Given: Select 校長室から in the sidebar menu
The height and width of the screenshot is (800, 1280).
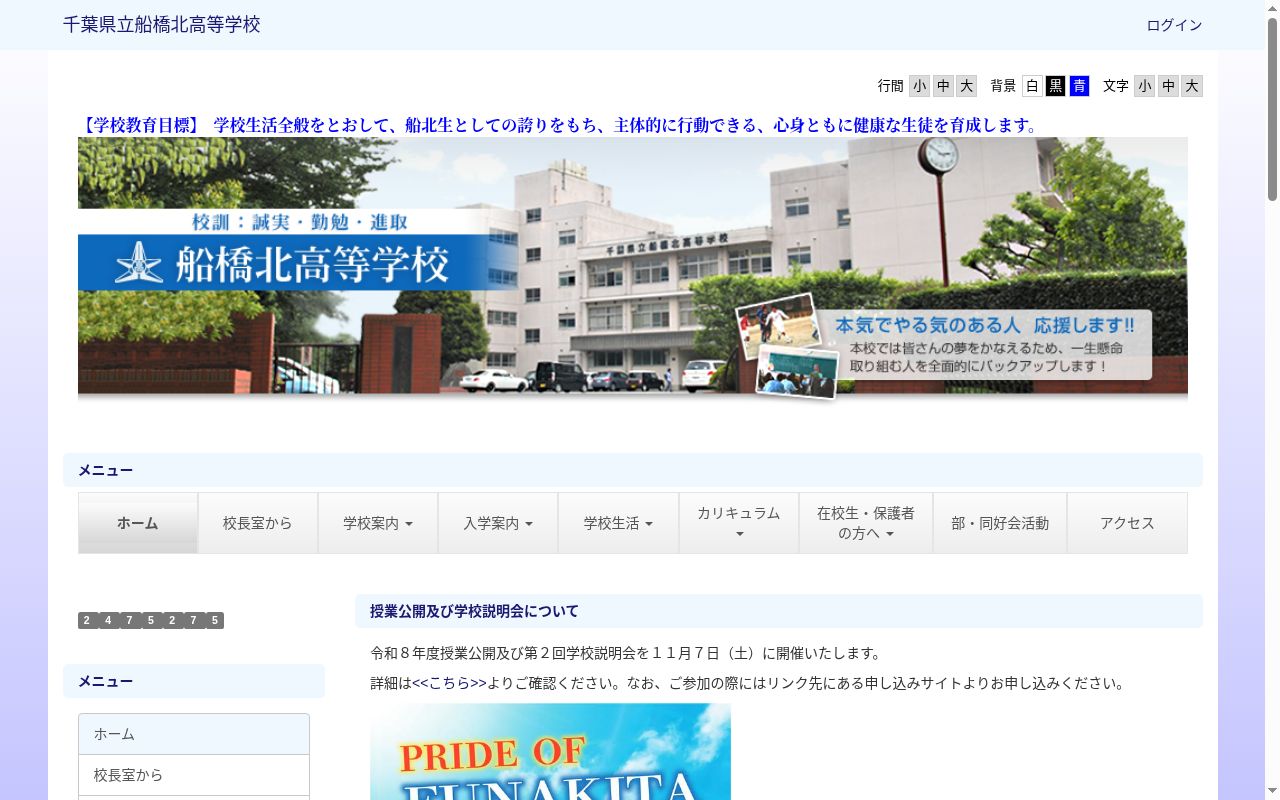Looking at the screenshot, I should click(194, 775).
